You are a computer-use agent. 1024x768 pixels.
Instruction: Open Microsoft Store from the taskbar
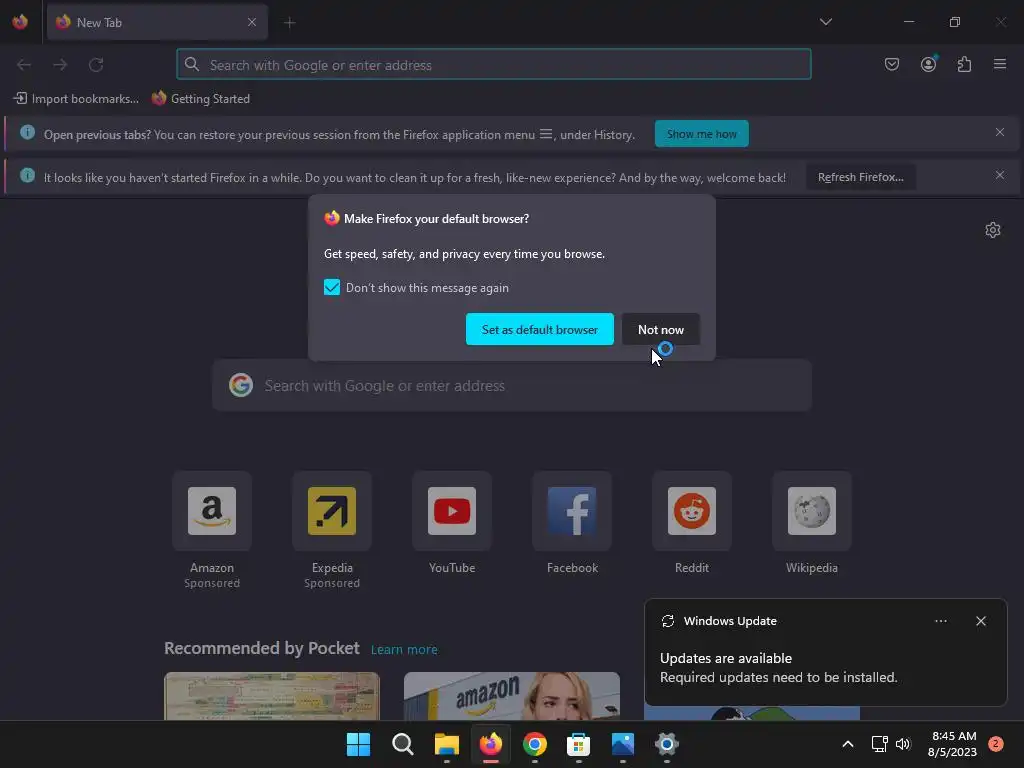coord(579,744)
